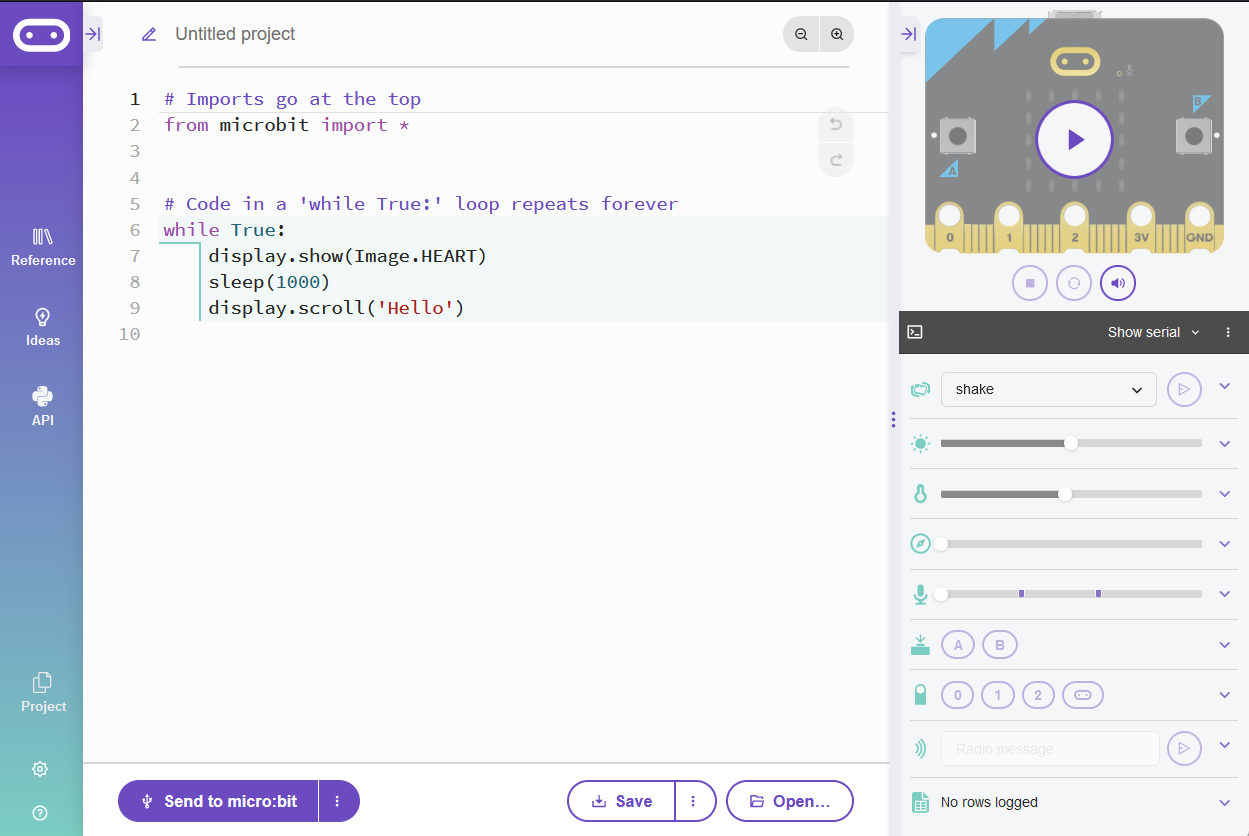Open the help question mark icon
The image size is (1249, 836).
[40, 813]
